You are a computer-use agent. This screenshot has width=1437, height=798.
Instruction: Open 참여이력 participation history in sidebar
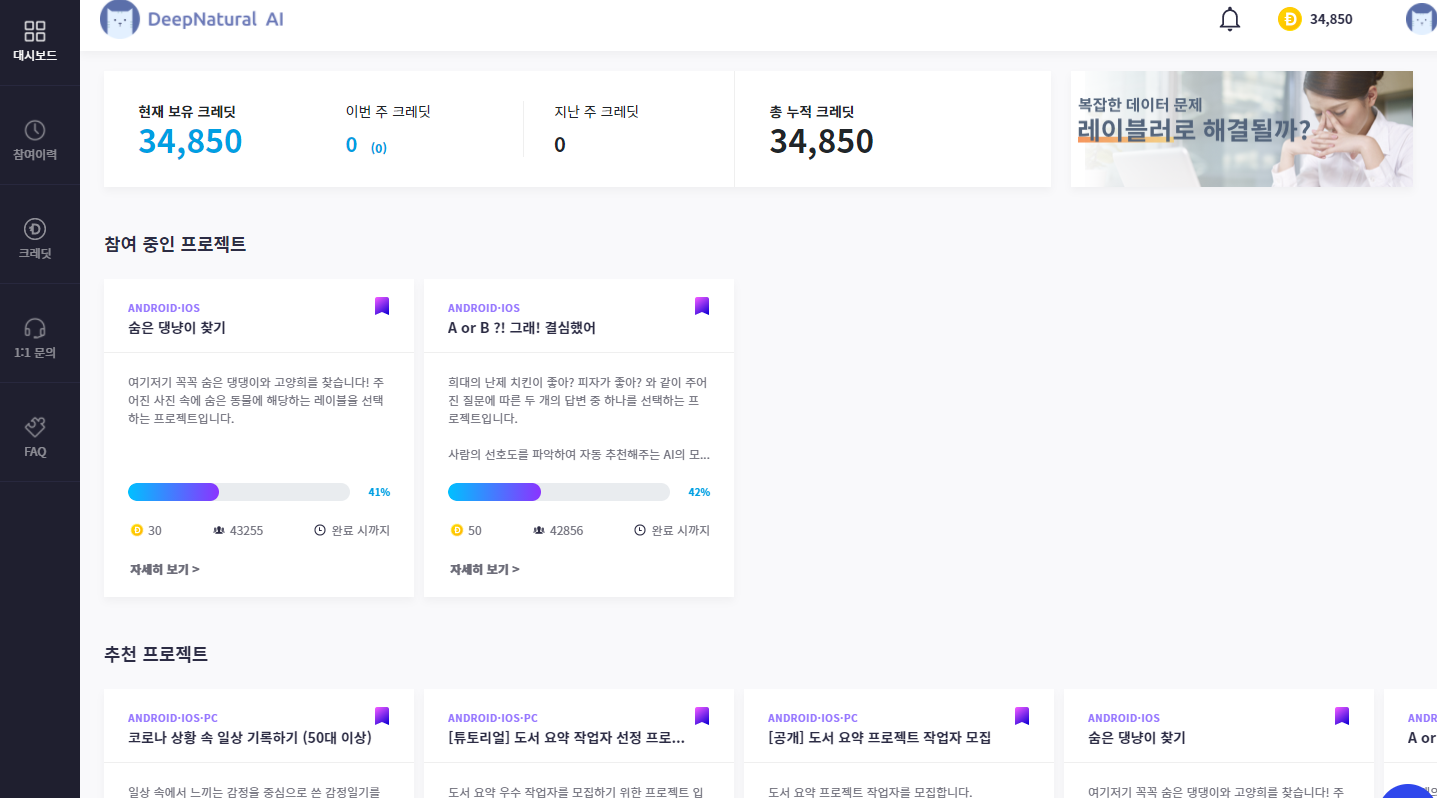coord(35,141)
